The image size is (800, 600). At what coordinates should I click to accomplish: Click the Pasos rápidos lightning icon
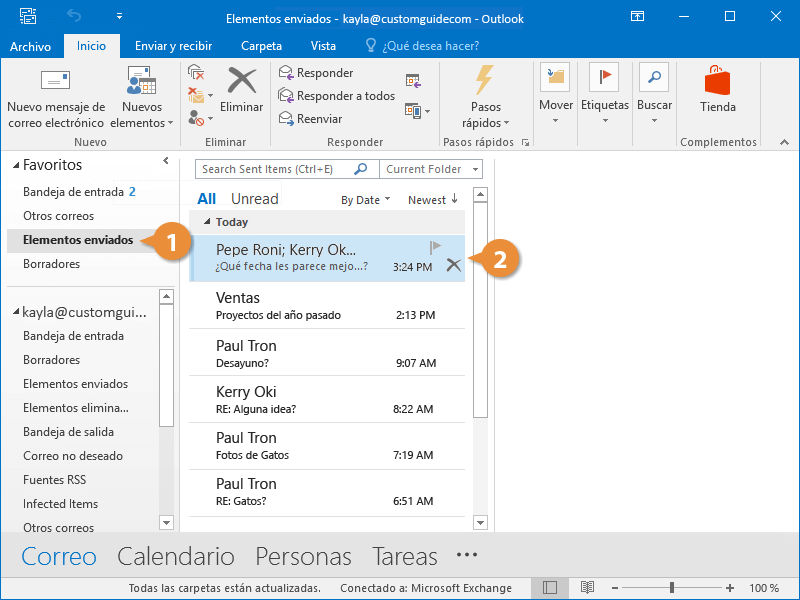485,80
